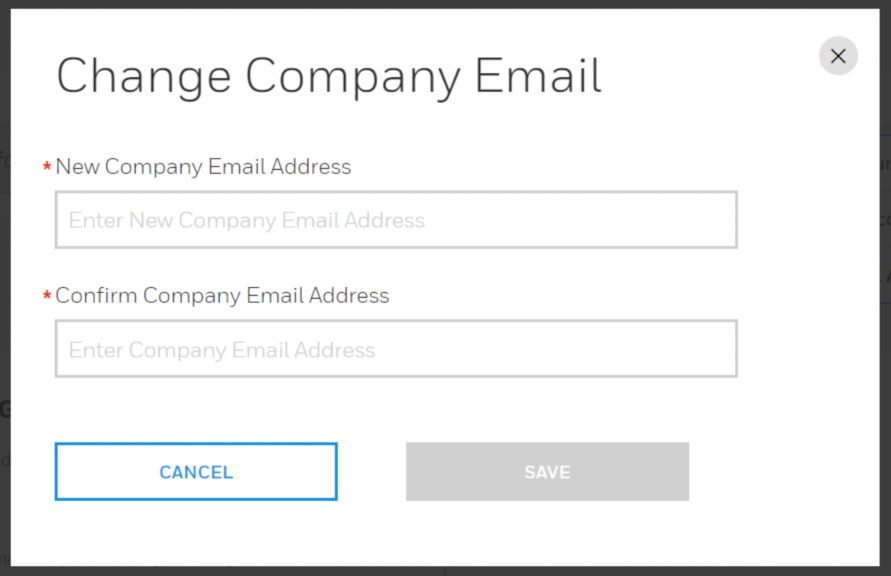
Task: Dismiss the modal using the circular close icon
Action: pyautogui.click(x=838, y=56)
